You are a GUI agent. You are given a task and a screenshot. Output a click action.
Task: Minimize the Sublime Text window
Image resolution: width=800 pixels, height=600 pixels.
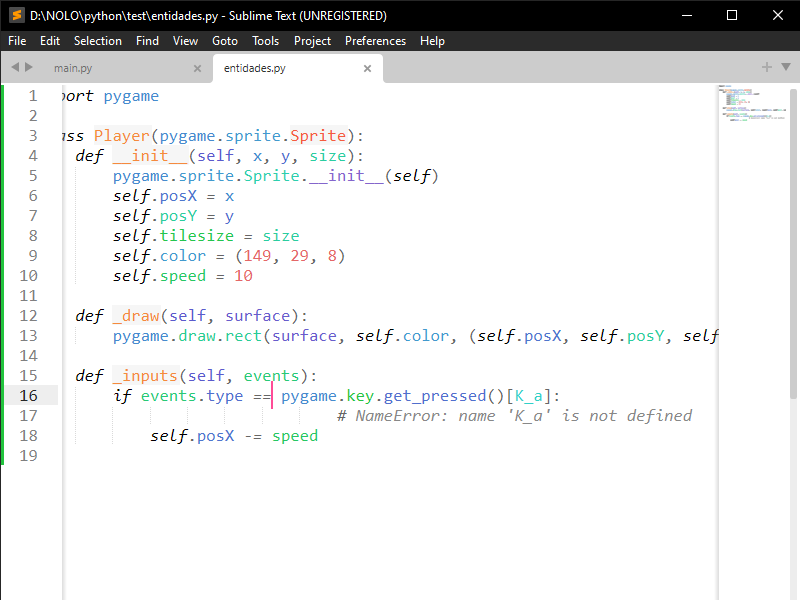[685, 15]
